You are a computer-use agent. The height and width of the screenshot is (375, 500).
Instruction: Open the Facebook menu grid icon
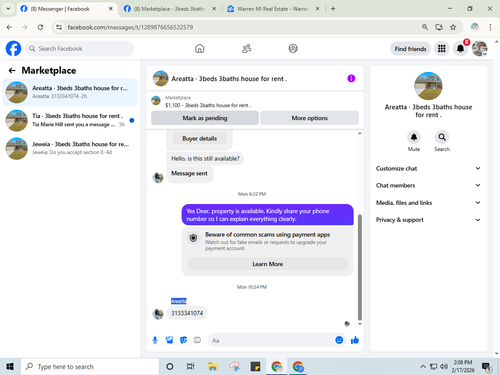pos(442,49)
